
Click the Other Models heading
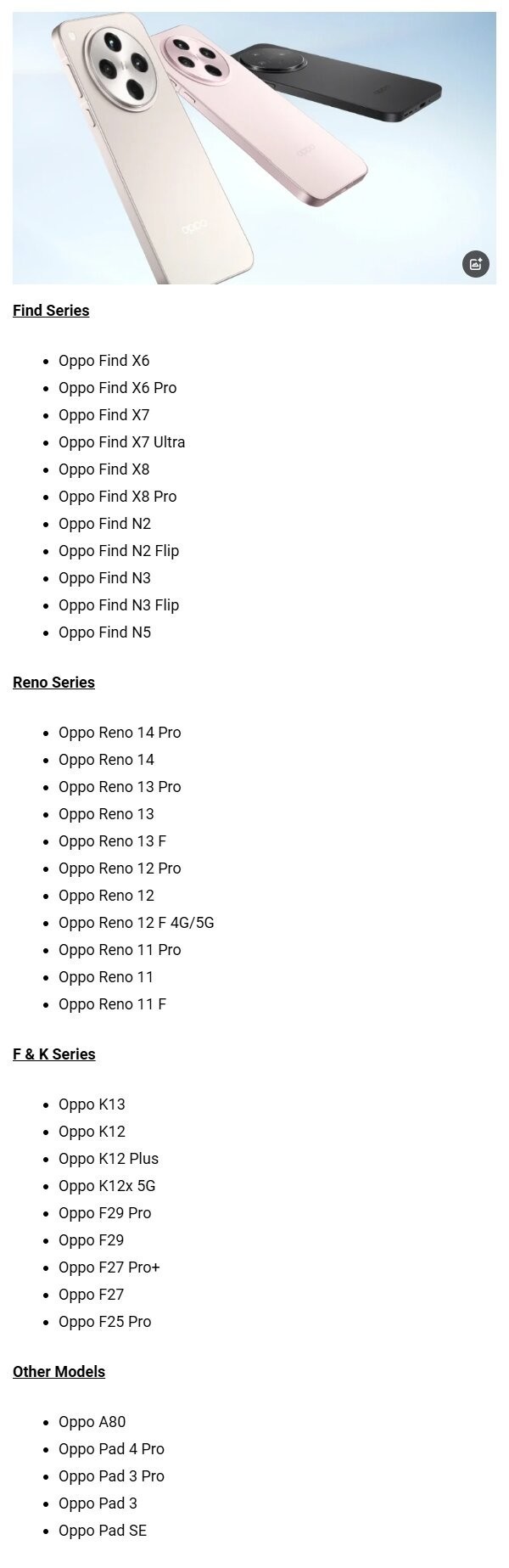pos(59,1372)
